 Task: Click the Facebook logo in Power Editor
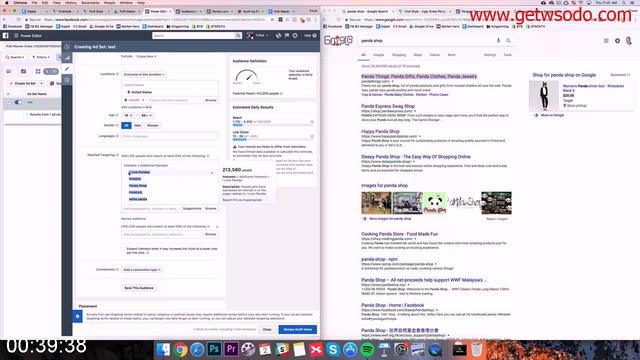[5, 36]
